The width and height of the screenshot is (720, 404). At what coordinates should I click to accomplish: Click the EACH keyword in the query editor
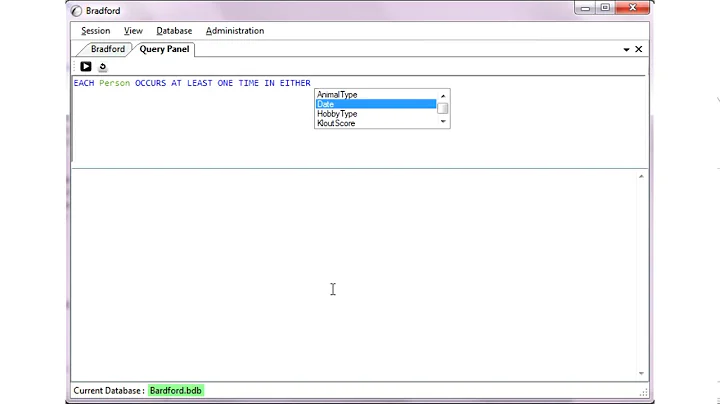pyautogui.click(x=84, y=83)
